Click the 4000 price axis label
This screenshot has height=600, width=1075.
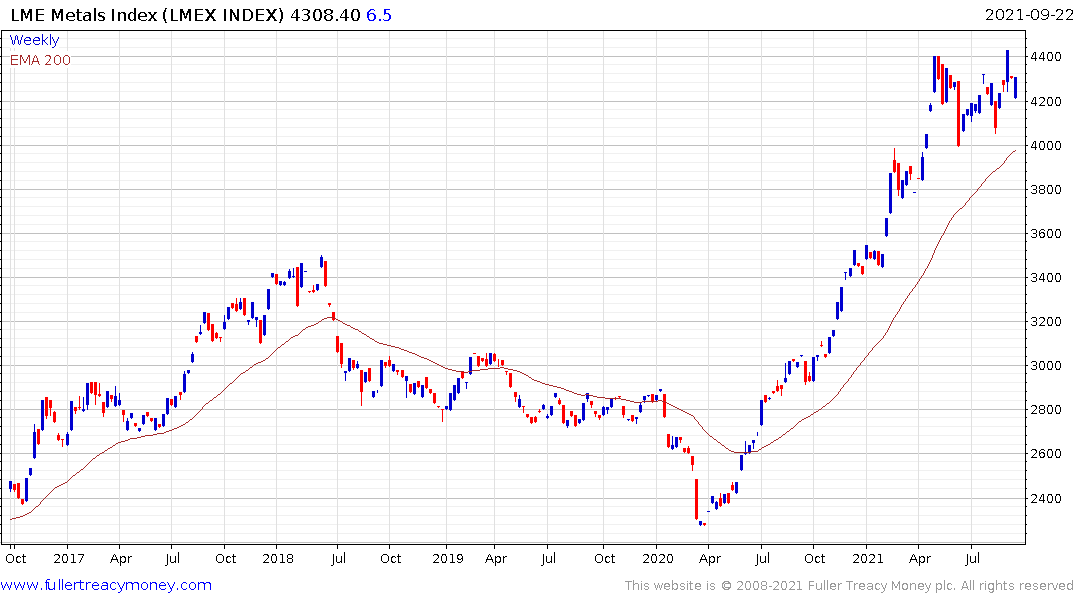(1046, 145)
